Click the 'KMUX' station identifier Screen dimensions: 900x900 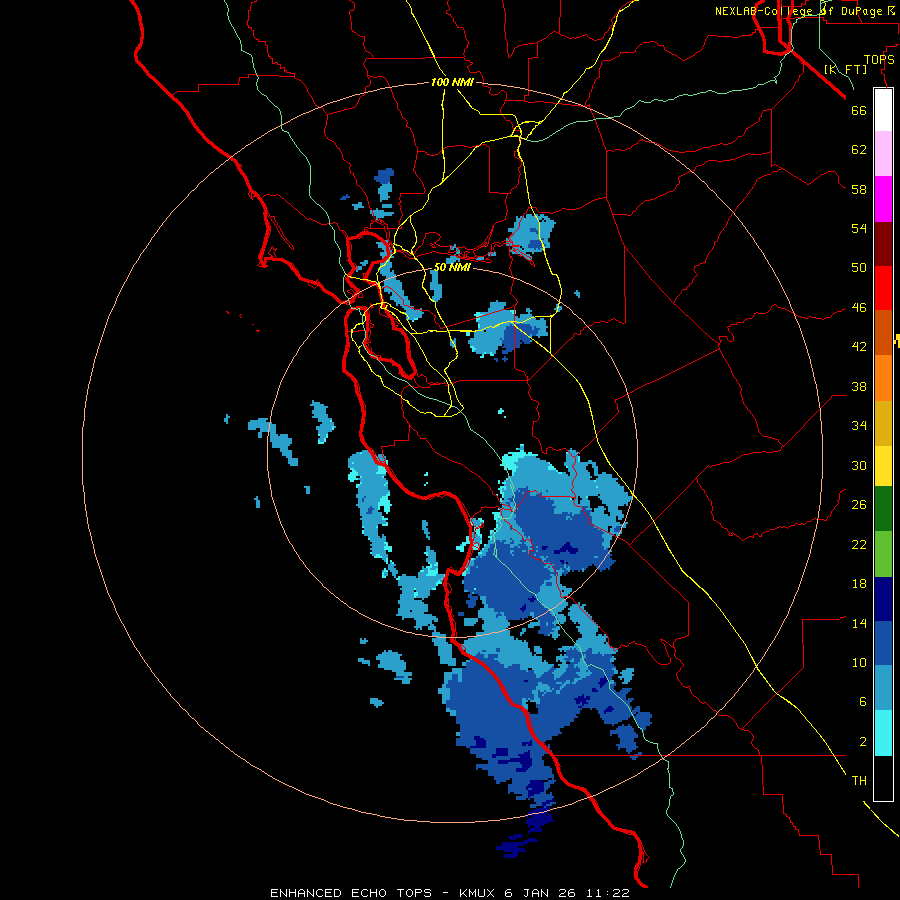coord(476,893)
